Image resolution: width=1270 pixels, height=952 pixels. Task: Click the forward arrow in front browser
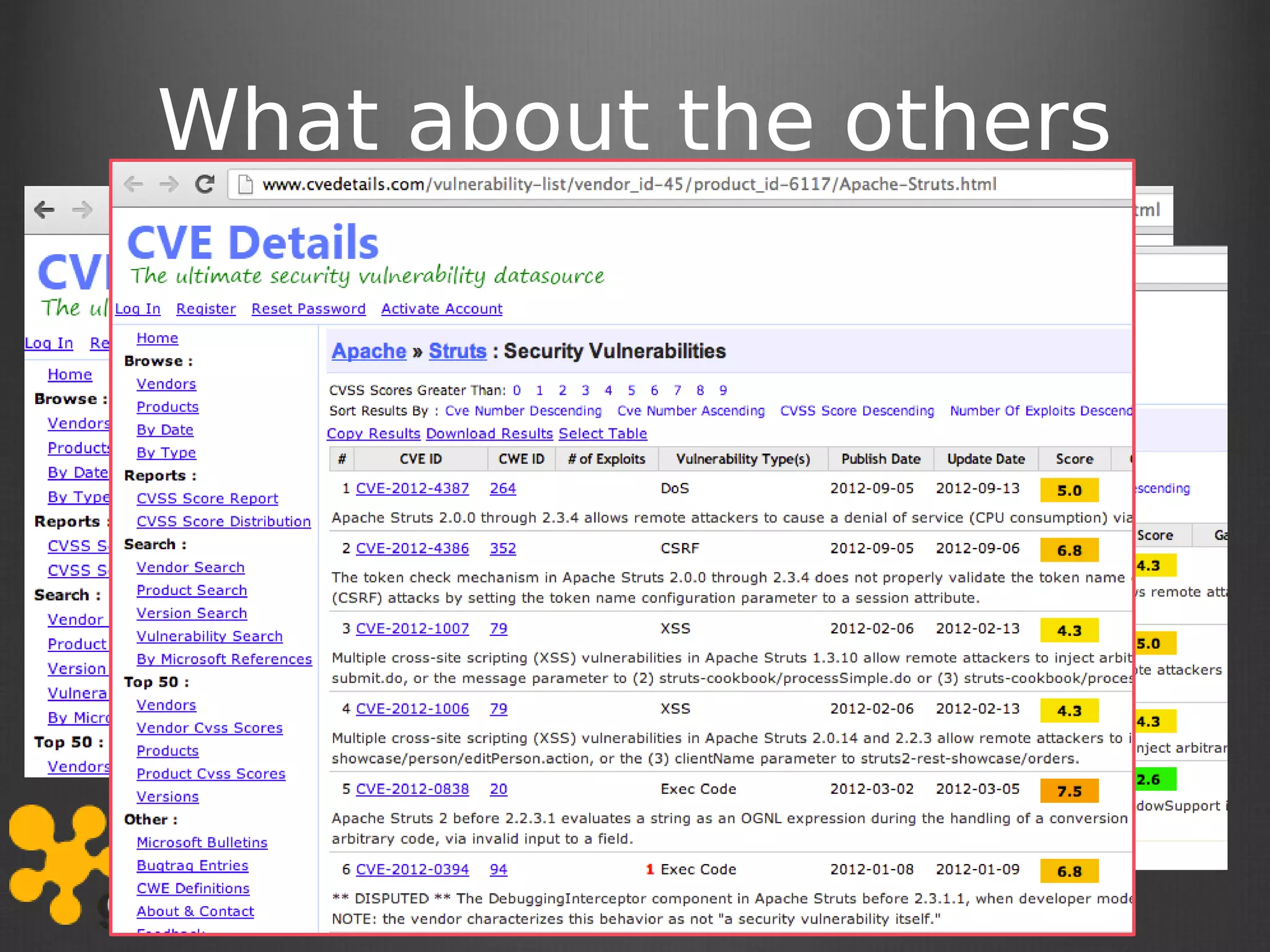click(x=168, y=184)
